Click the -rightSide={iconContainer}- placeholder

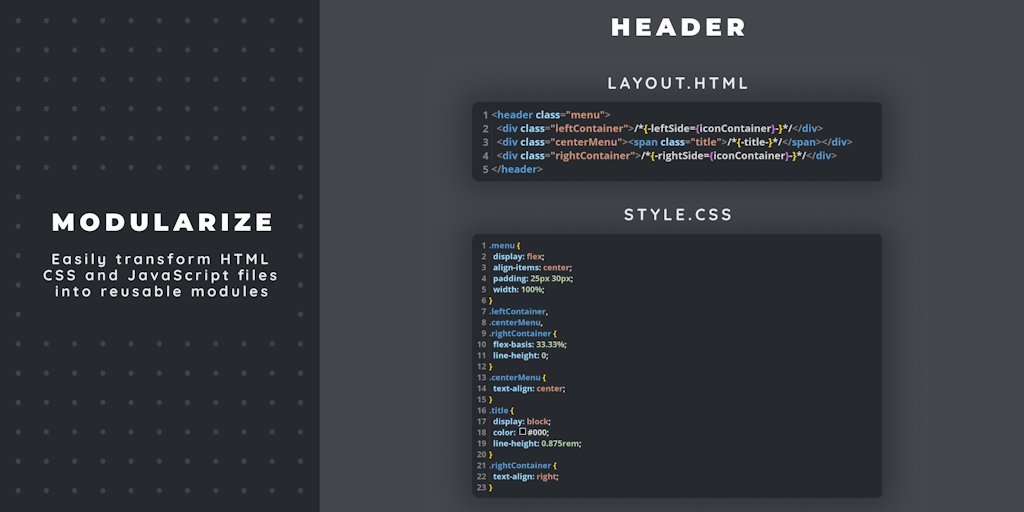click(723, 155)
